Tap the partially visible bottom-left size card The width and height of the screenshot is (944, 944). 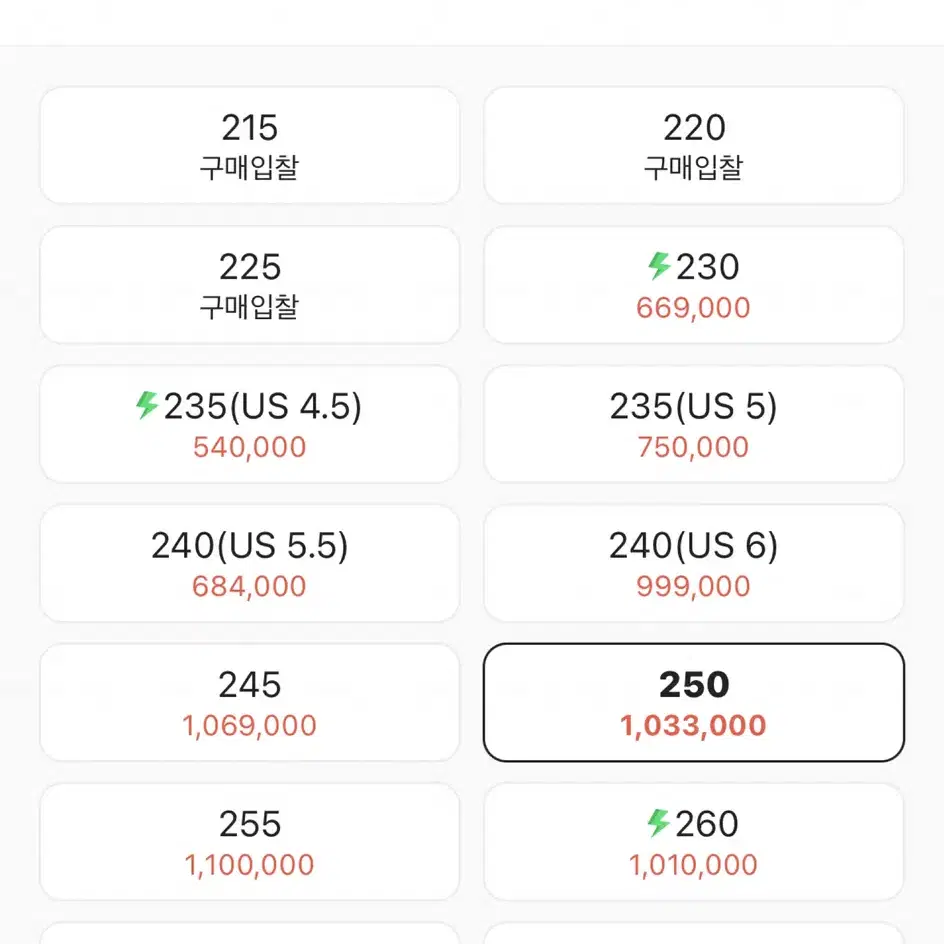(249, 933)
